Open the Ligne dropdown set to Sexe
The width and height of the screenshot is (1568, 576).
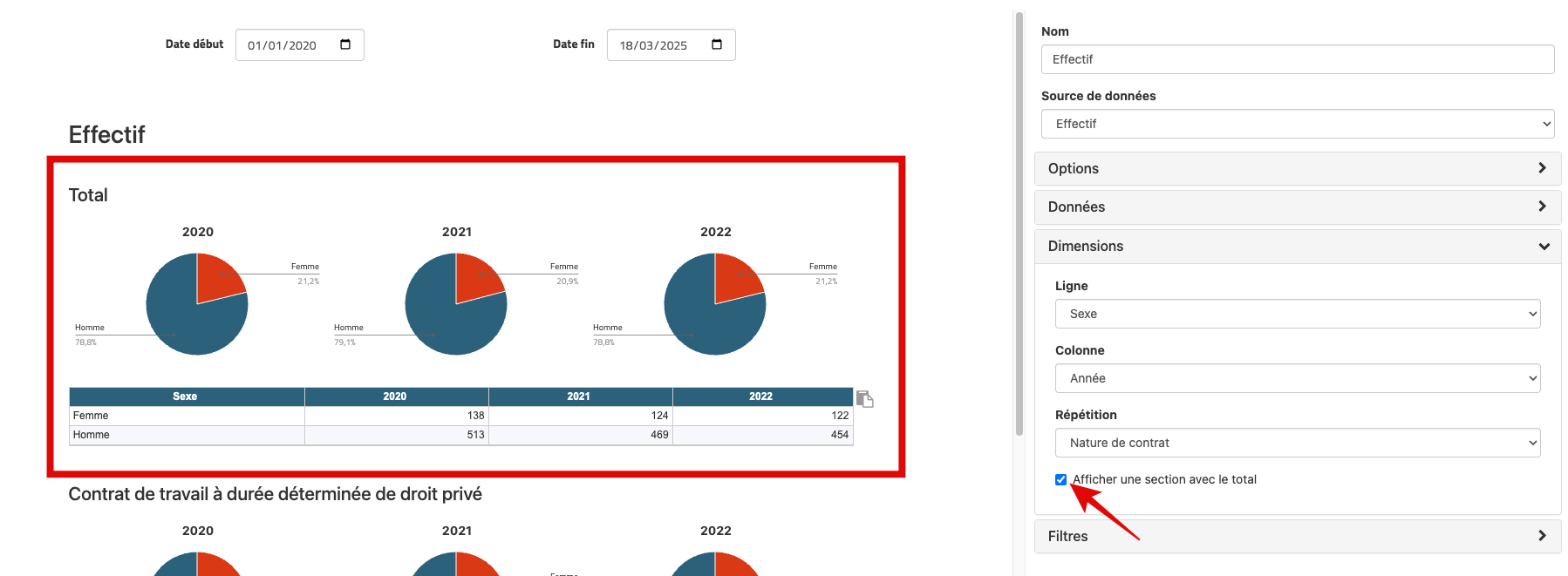[1298, 314]
